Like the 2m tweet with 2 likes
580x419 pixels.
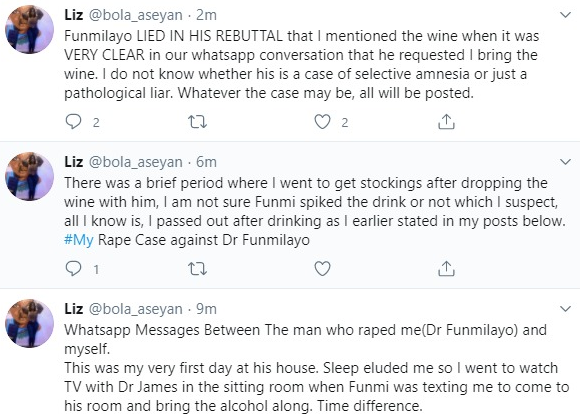point(322,122)
